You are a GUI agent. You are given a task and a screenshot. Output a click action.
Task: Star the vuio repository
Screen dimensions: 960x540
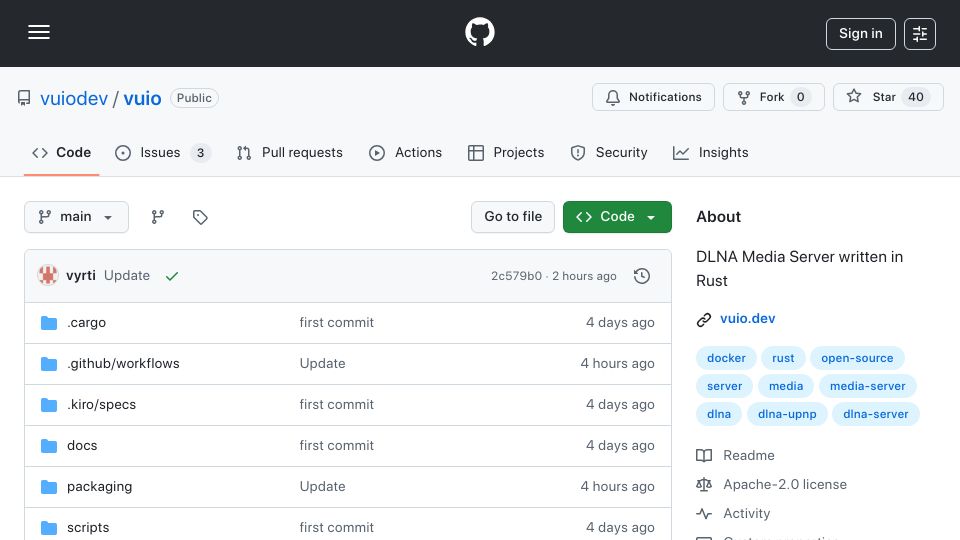point(888,97)
